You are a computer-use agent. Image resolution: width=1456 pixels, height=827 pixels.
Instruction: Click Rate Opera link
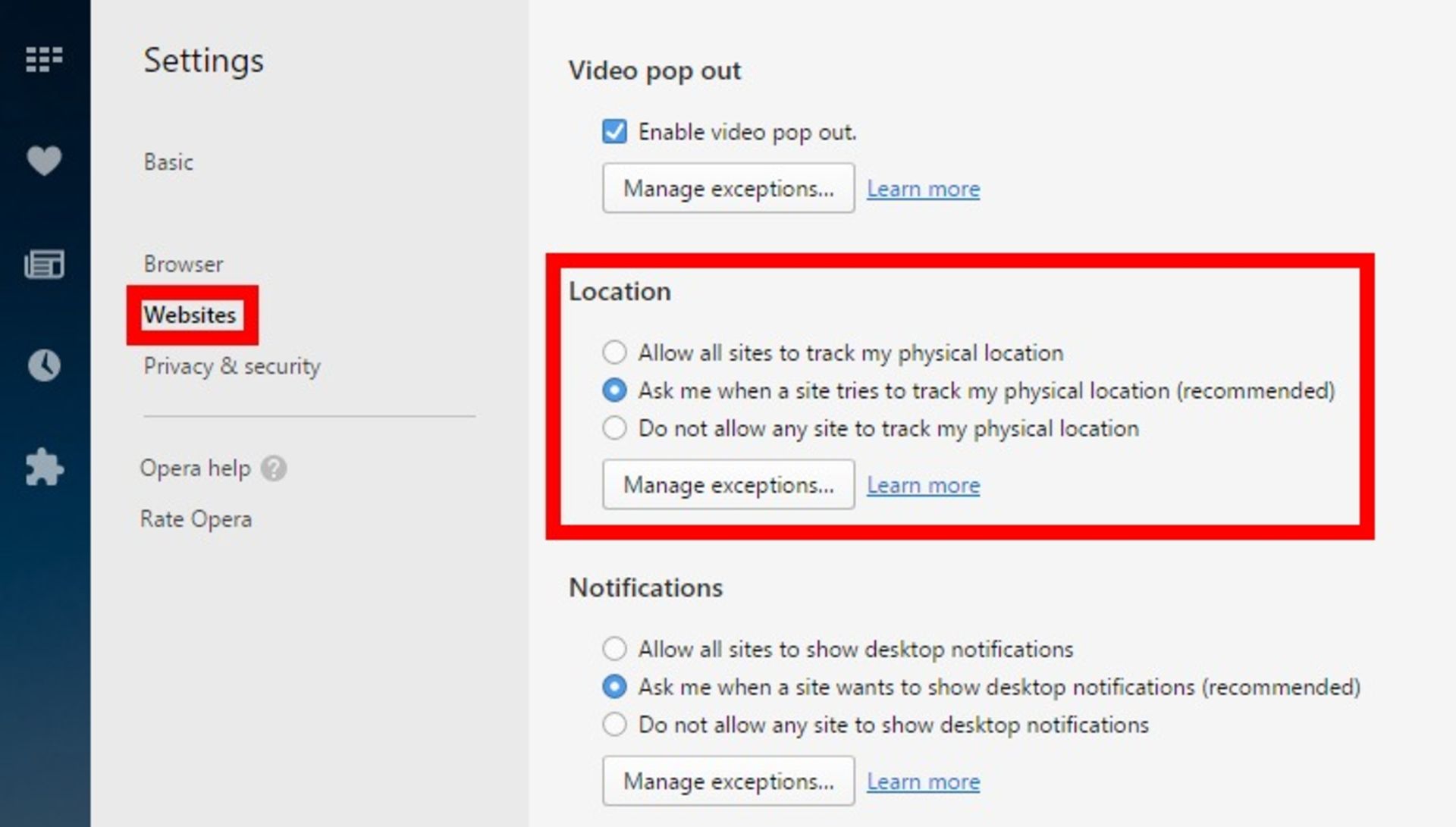point(196,519)
